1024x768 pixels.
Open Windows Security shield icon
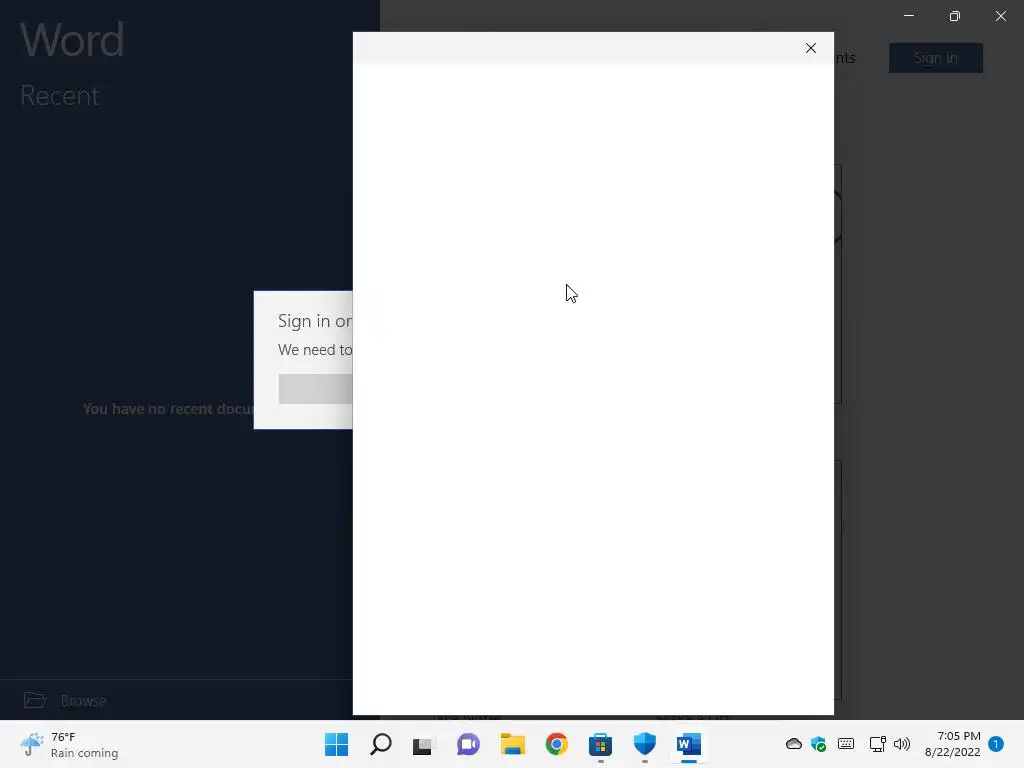(645, 744)
